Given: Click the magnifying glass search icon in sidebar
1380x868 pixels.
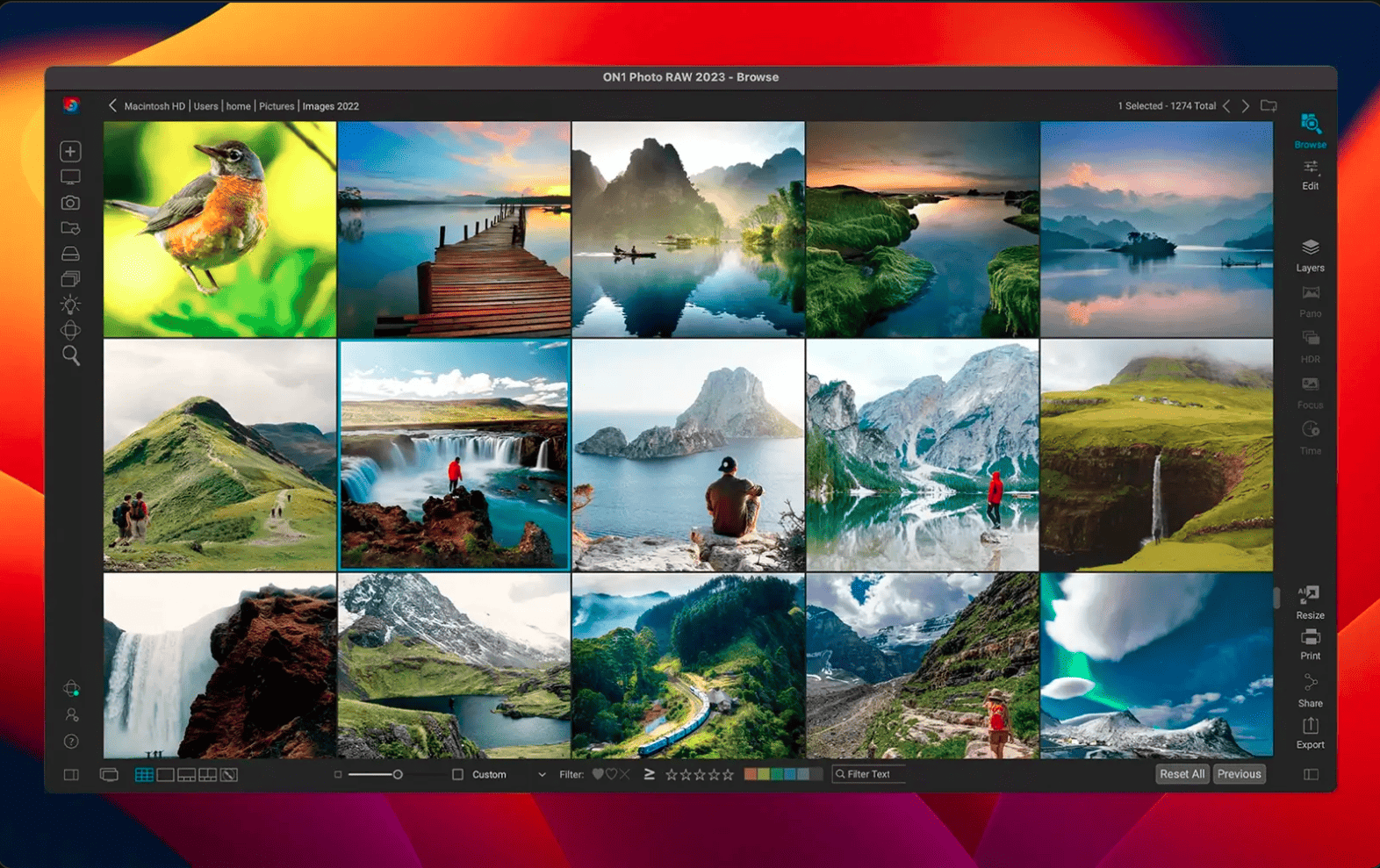Looking at the screenshot, I should point(71,355).
